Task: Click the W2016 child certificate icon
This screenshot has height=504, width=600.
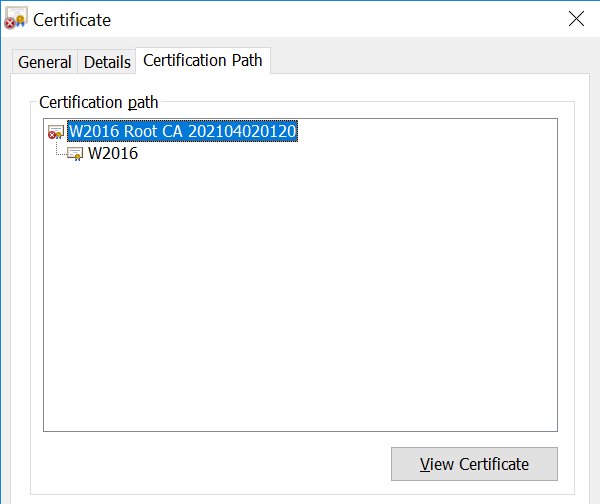Action: coord(75,154)
